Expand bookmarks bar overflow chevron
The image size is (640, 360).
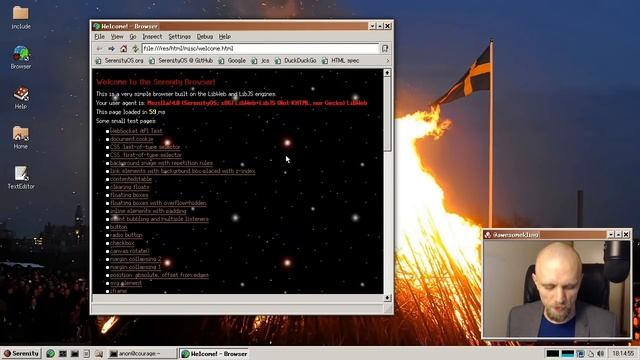click(388, 61)
